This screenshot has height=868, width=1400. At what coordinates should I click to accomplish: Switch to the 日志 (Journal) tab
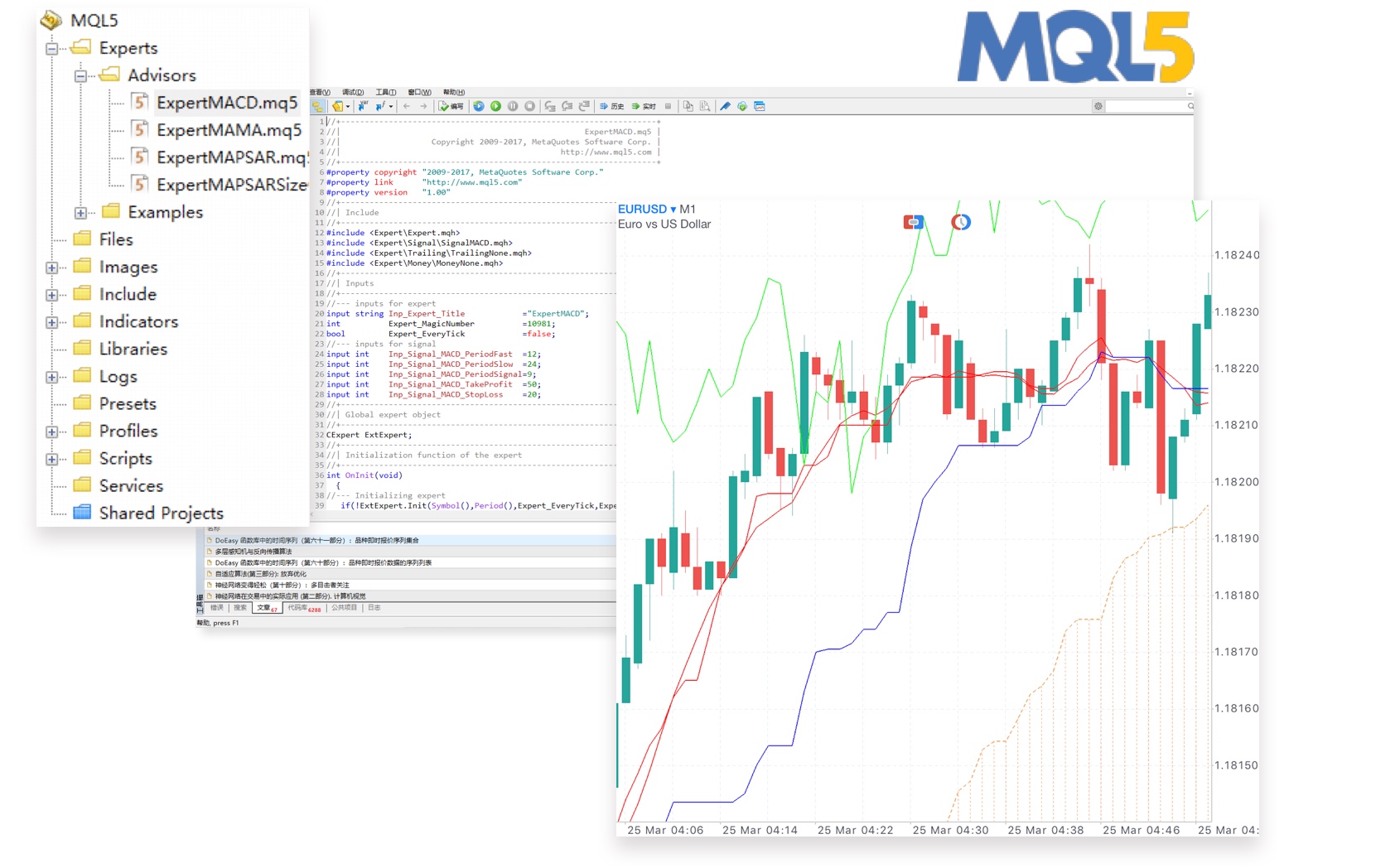point(374,608)
